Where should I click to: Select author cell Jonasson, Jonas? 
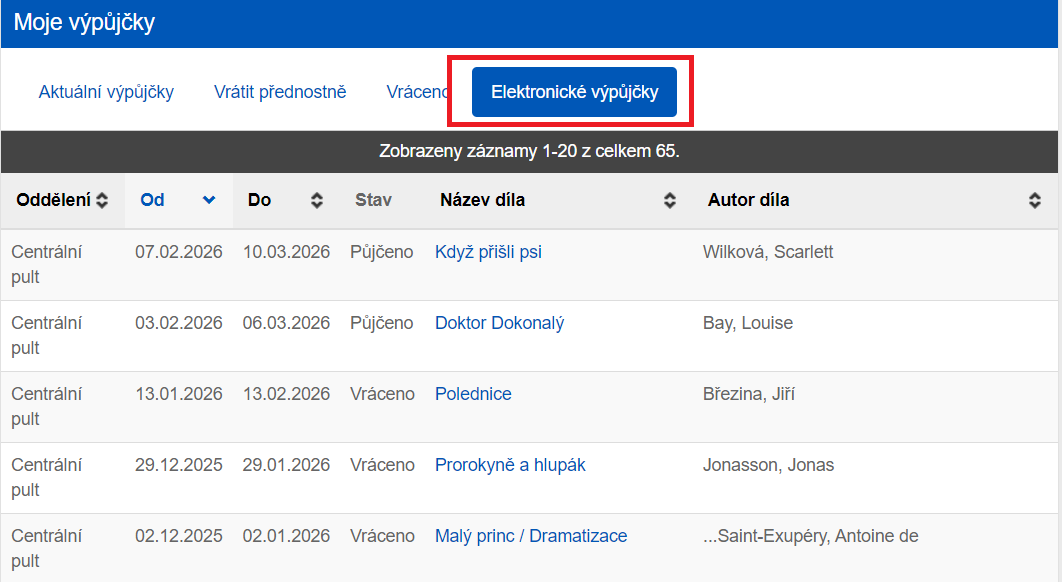(768, 465)
